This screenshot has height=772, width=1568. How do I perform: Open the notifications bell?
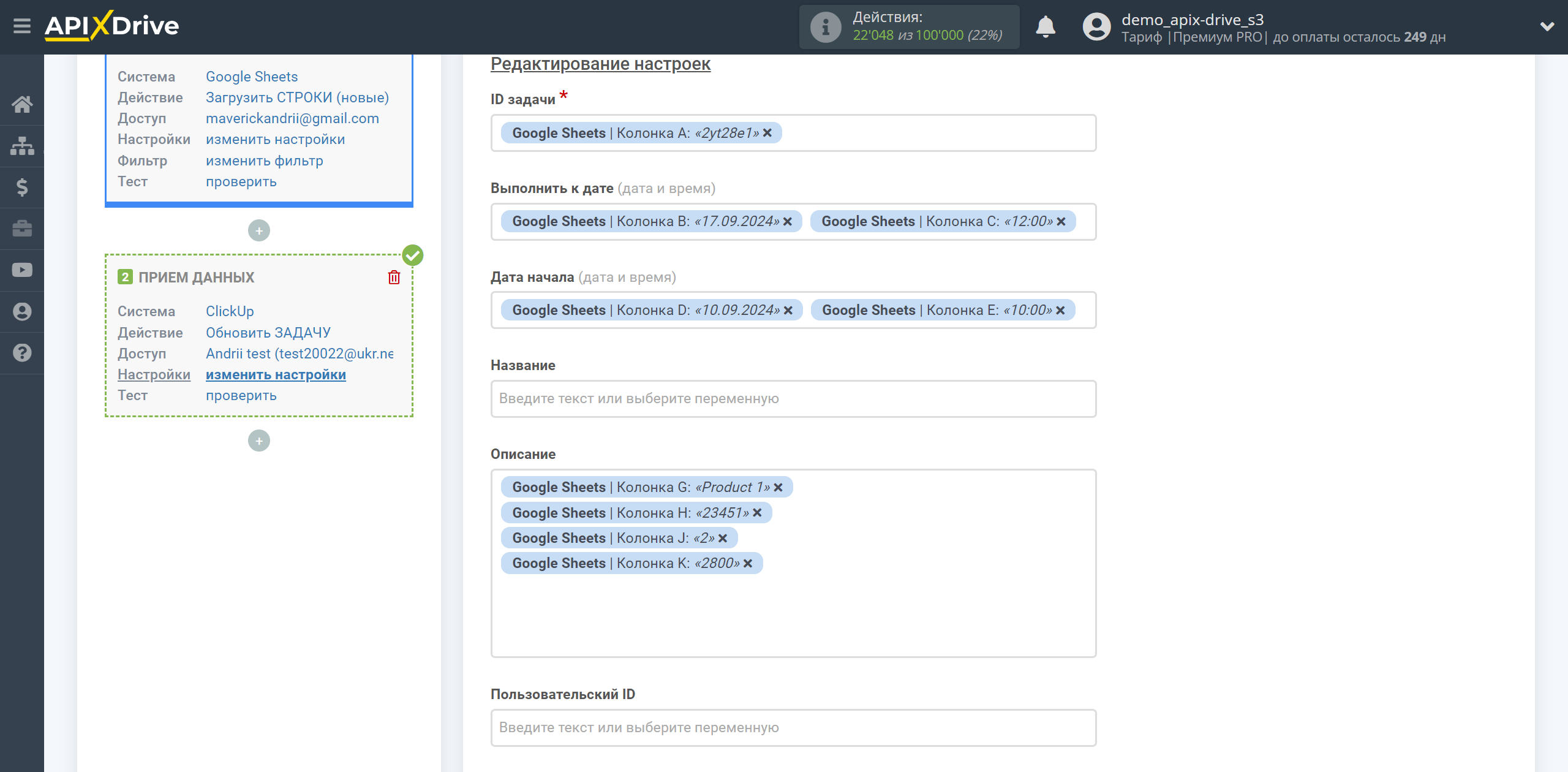pyautogui.click(x=1046, y=27)
